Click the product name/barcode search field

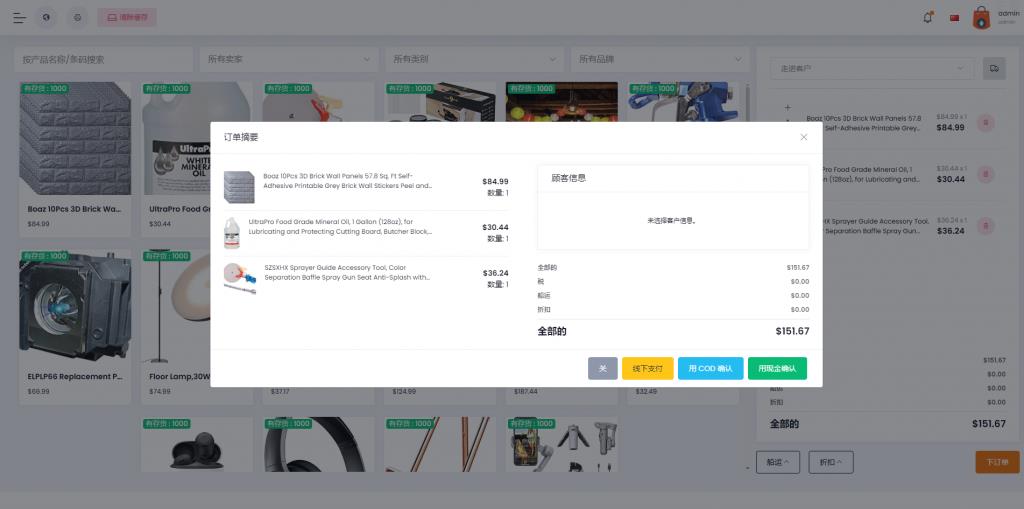click(x=103, y=59)
